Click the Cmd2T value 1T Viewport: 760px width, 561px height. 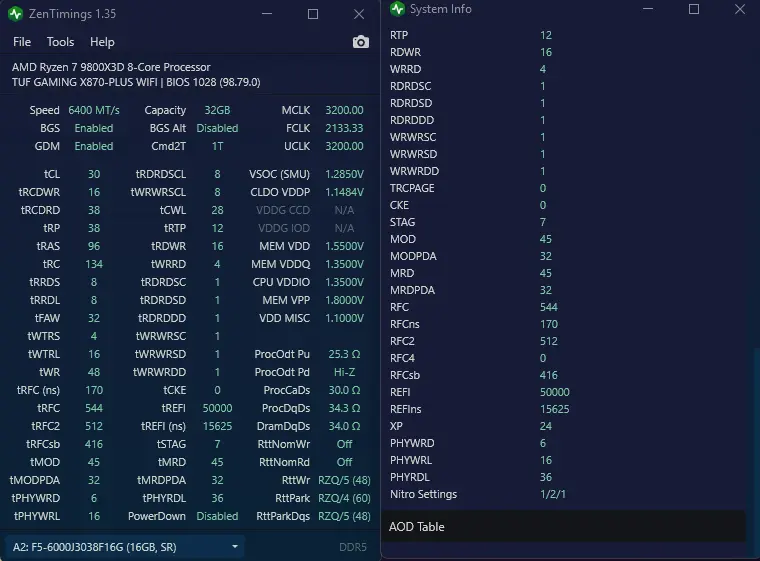pos(217,146)
